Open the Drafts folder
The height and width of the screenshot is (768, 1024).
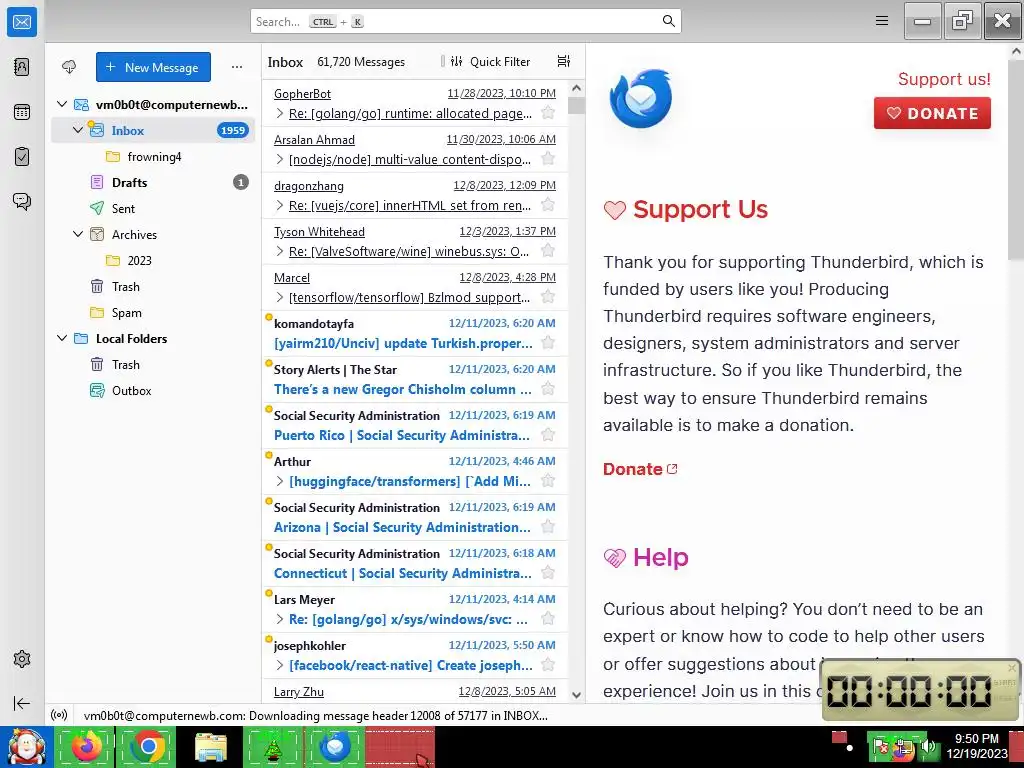(153, 182)
